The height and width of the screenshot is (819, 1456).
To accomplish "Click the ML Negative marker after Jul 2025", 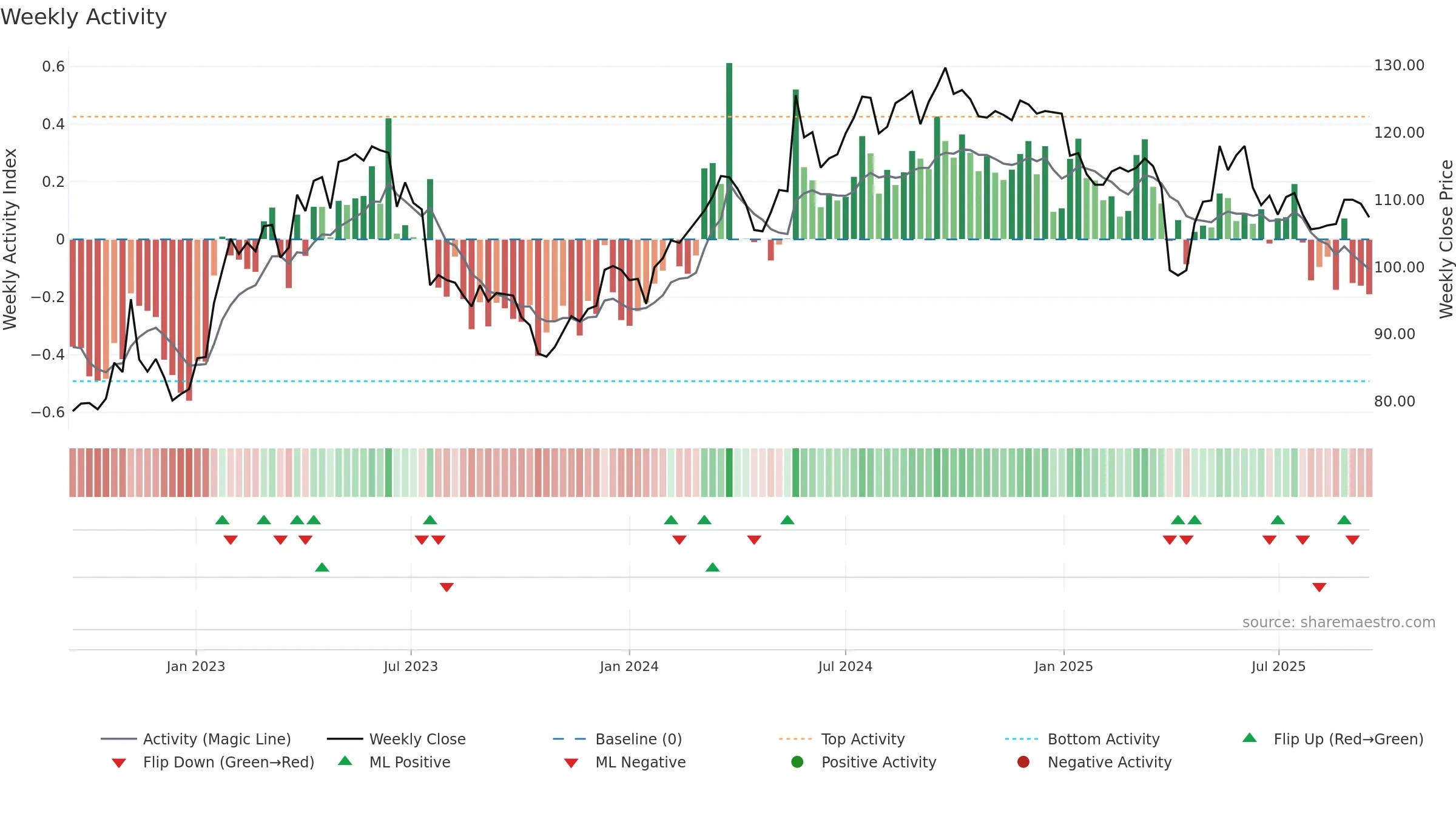I will coord(1319,587).
